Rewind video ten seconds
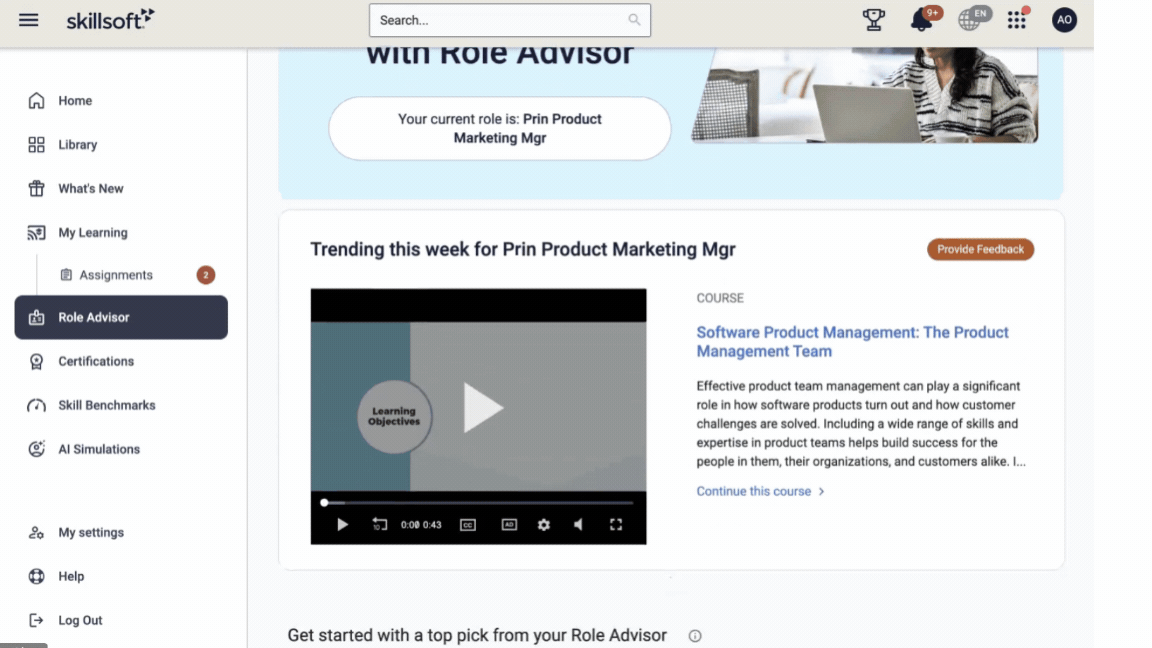 click(379, 525)
